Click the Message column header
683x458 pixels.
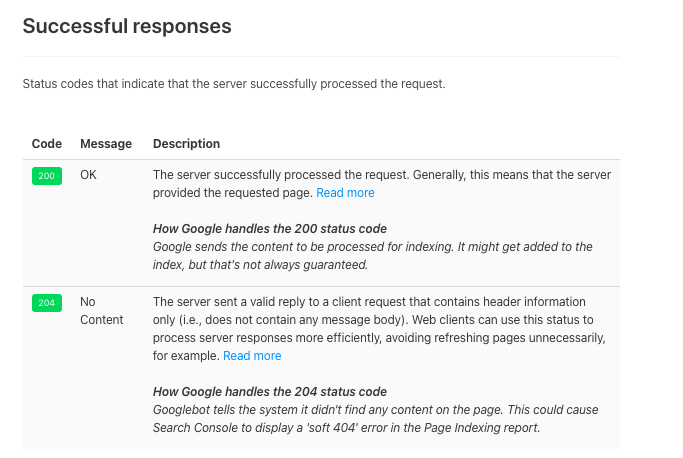106,144
